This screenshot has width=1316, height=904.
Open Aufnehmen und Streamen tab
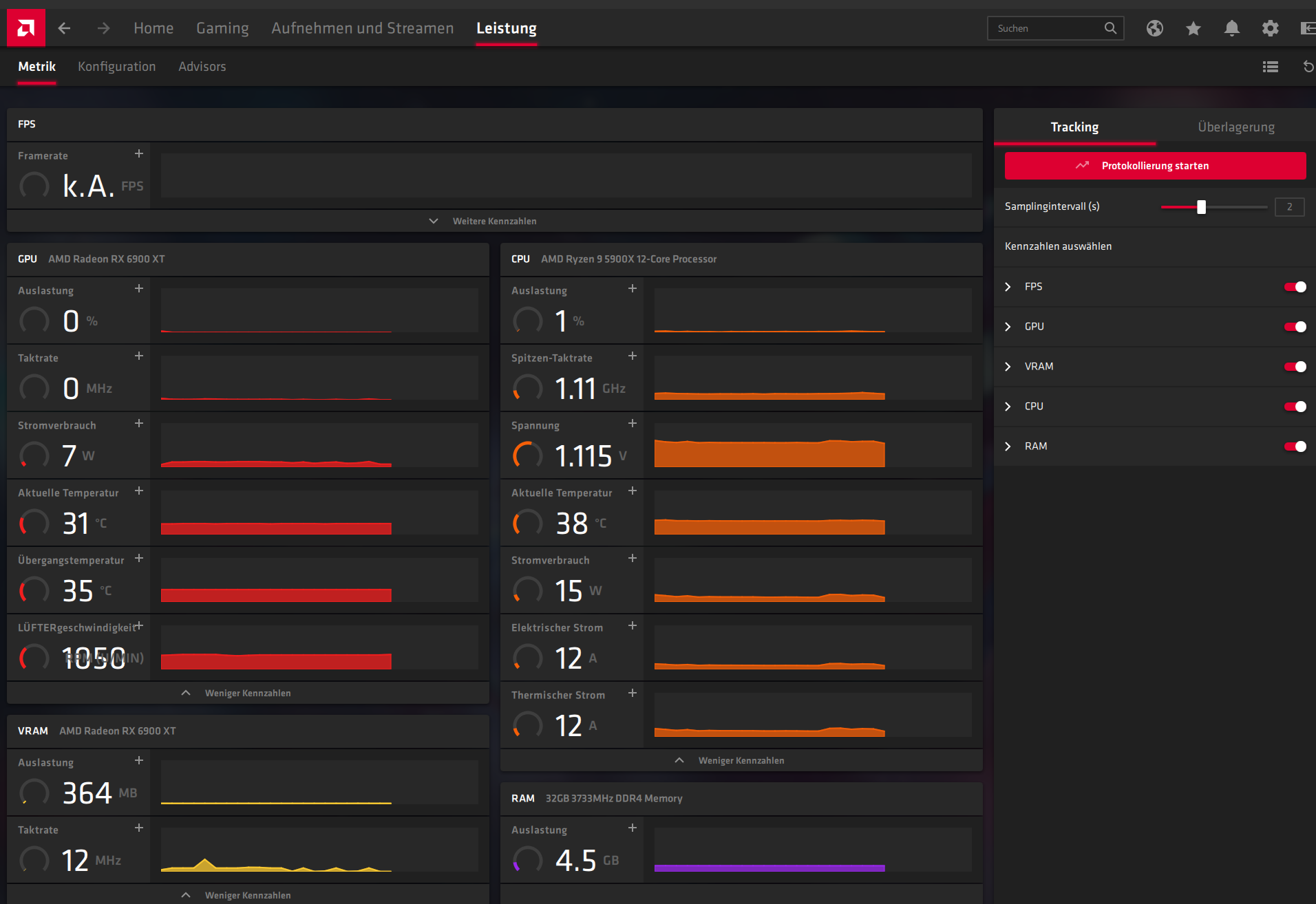coord(363,28)
